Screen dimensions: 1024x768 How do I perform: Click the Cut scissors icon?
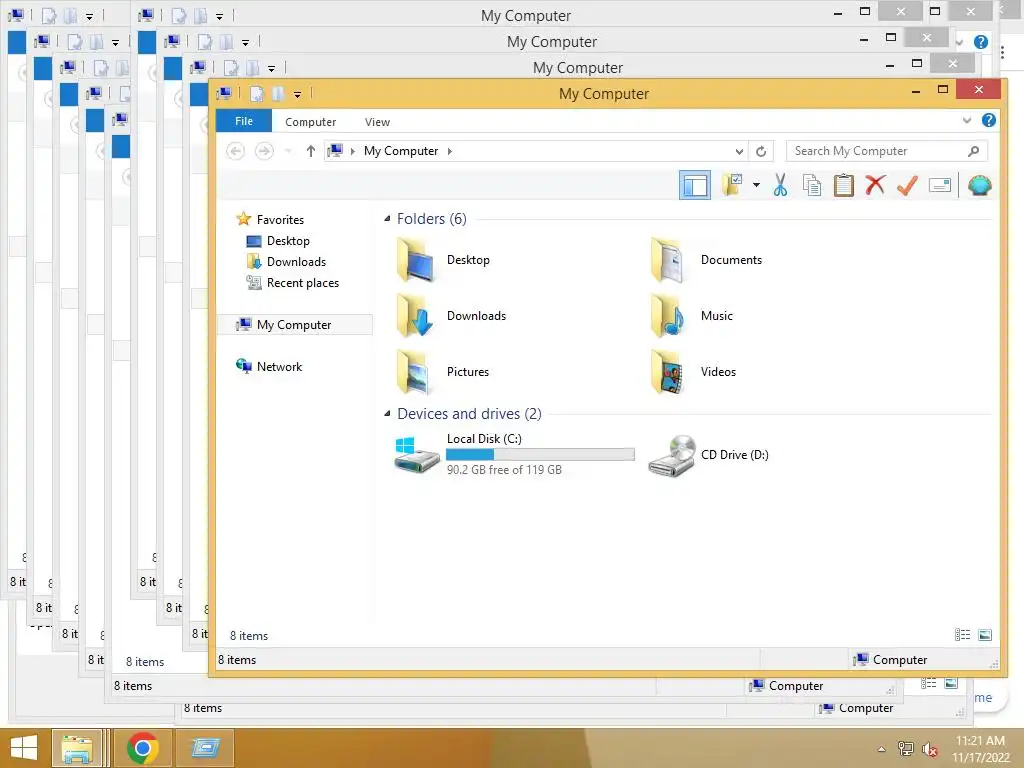[780, 185]
